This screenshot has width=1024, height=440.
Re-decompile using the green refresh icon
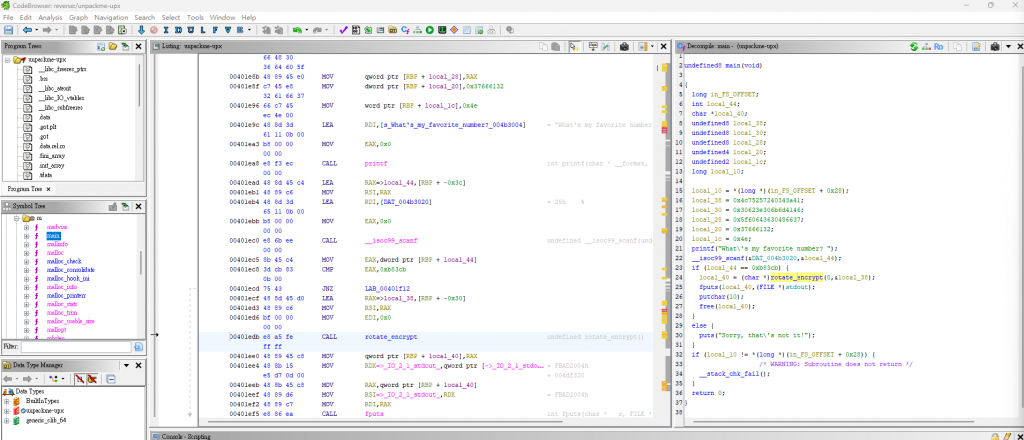(x=914, y=47)
